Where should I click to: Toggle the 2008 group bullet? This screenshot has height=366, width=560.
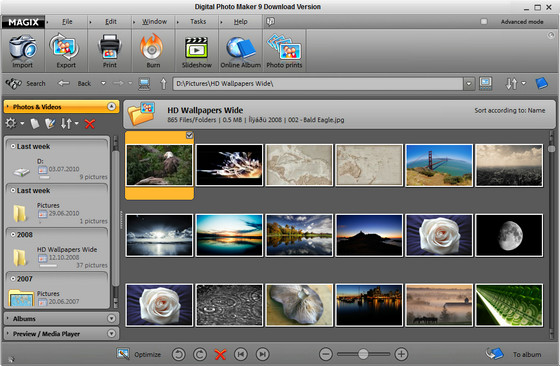13,235
